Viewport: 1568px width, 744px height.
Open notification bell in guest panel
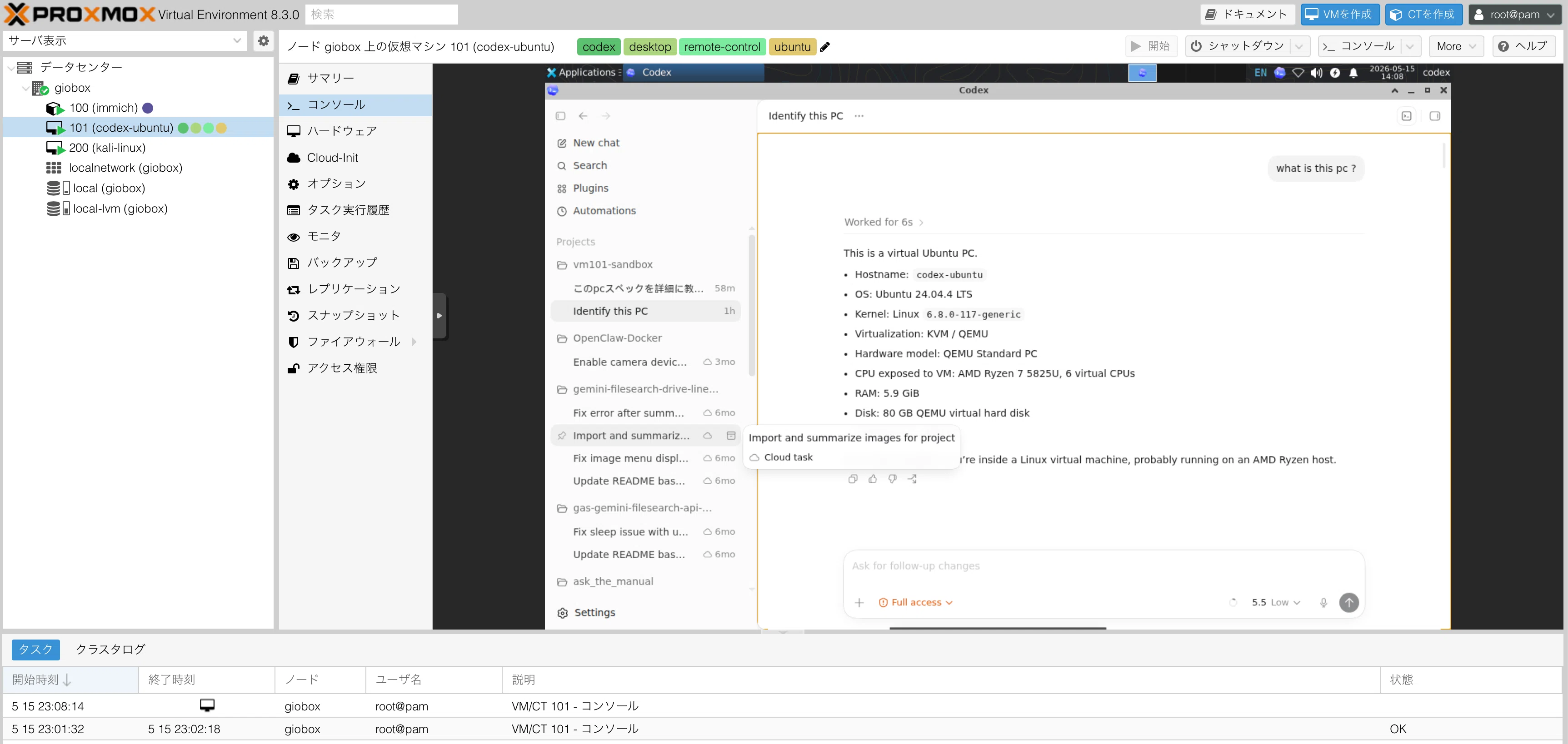1353,72
